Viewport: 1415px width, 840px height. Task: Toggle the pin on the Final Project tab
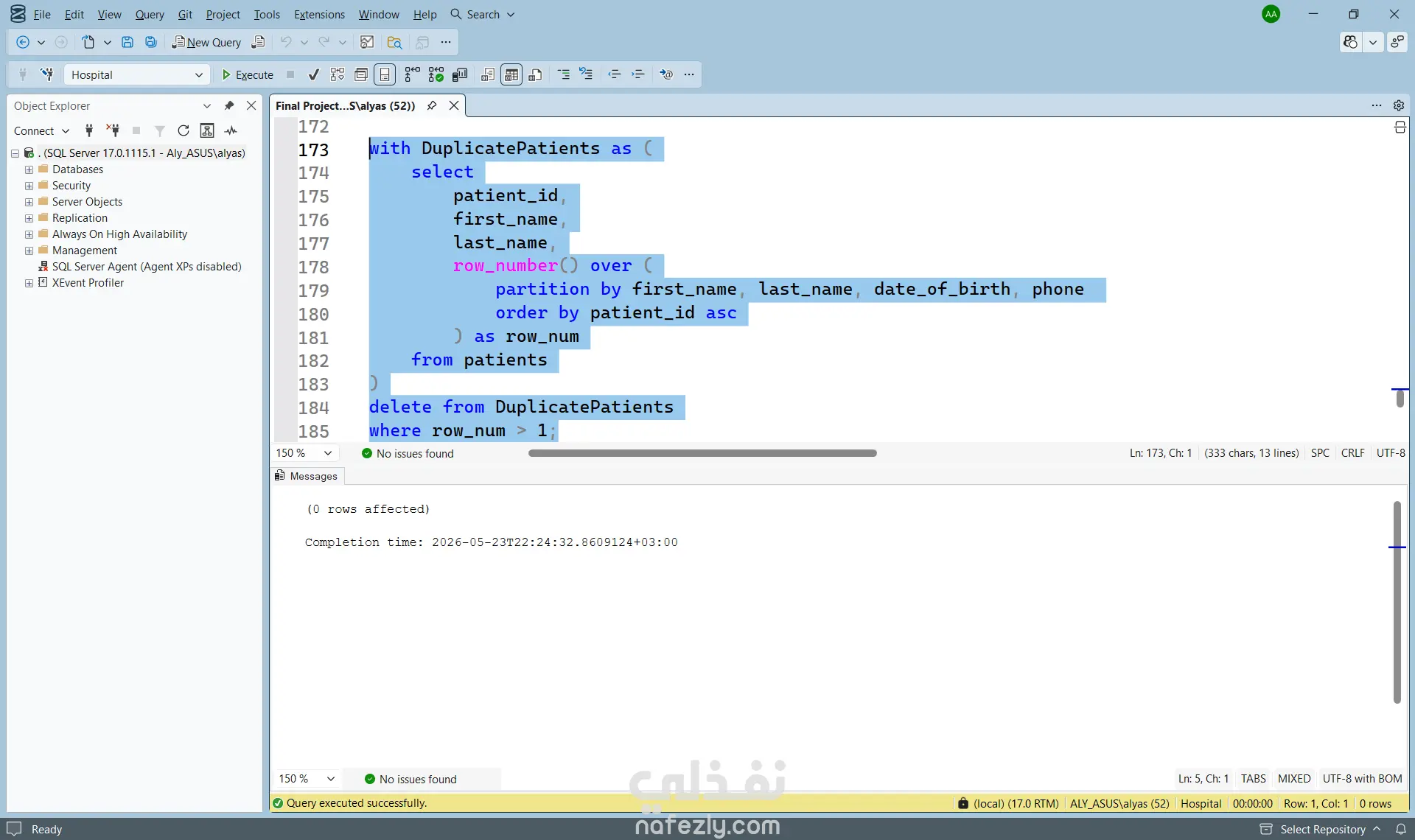[432, 105]
